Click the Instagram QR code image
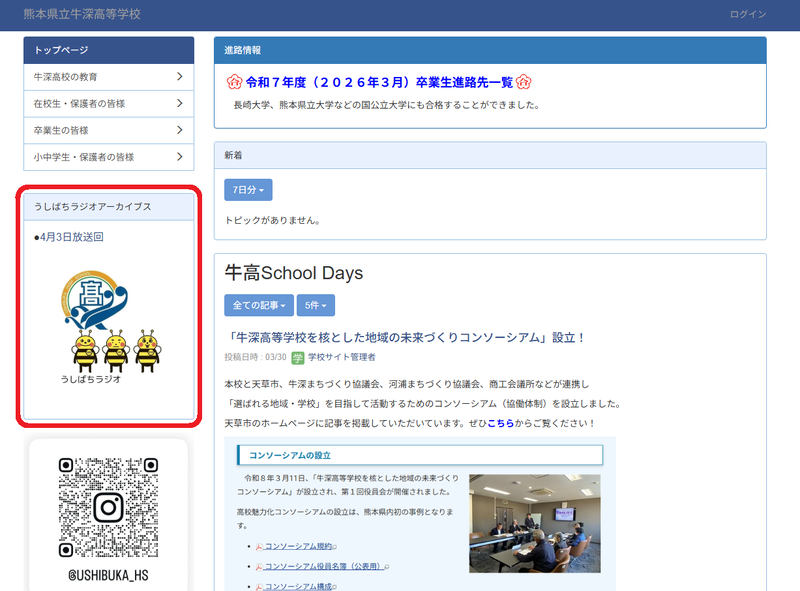This screenshot has width=800, height=591. coord(108,507)
